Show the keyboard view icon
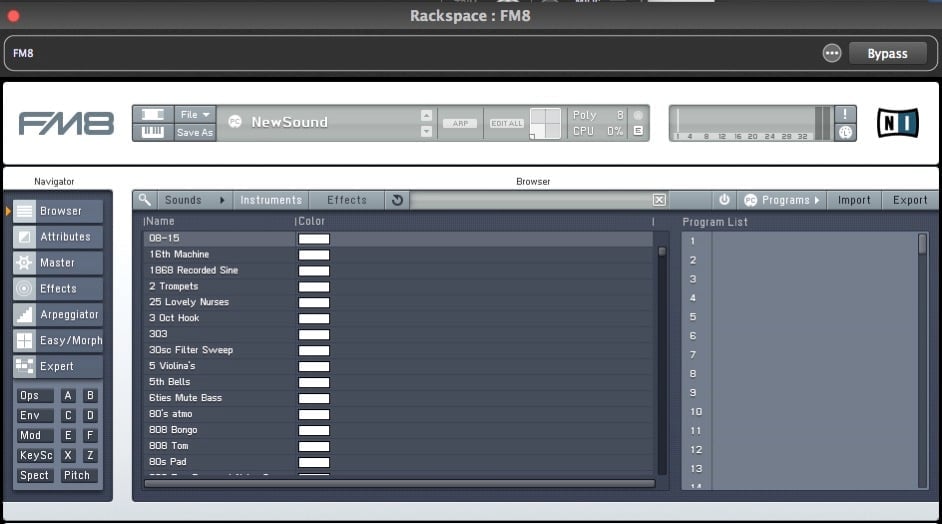942x524 pixels. 153,132
